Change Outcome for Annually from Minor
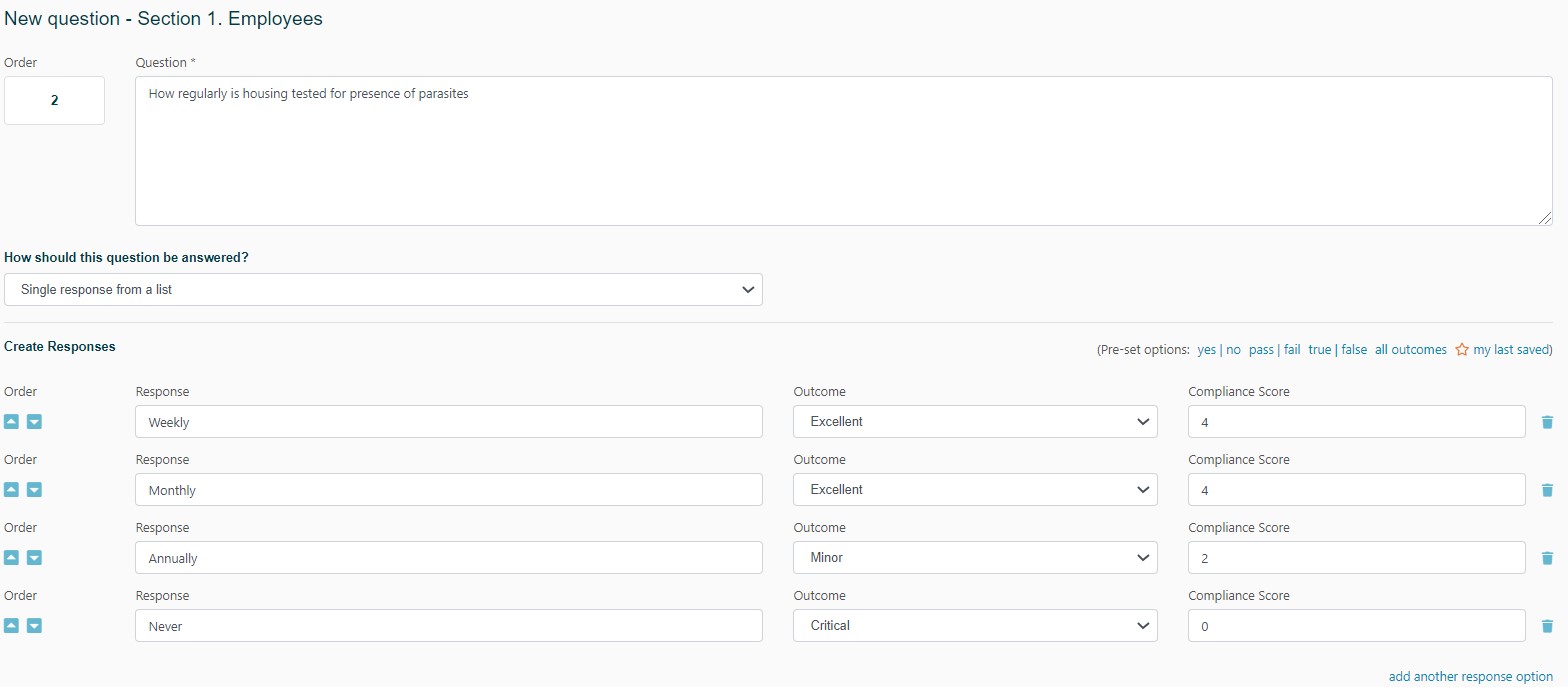Screen dimensions: 1568x687 tap(975, 558)
